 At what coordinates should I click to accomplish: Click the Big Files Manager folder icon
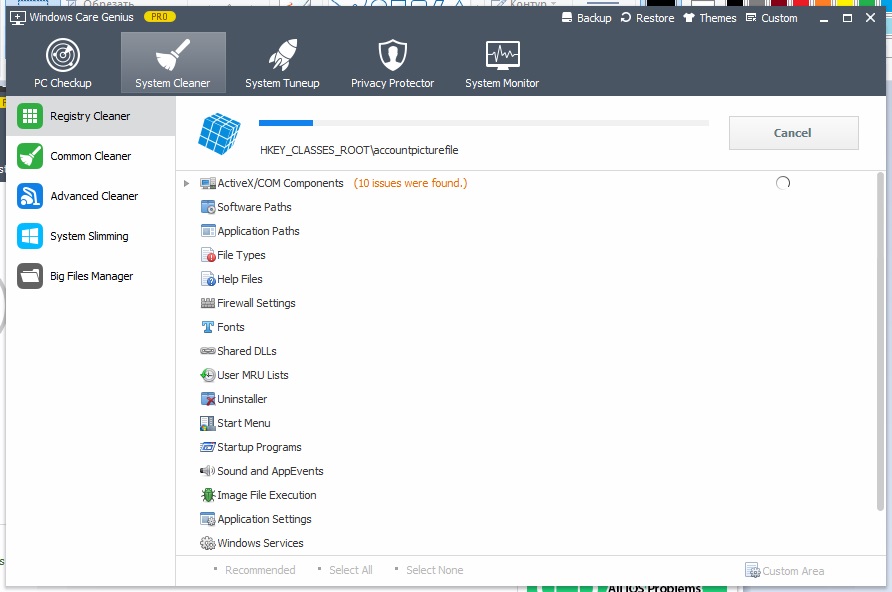[30, 276]
